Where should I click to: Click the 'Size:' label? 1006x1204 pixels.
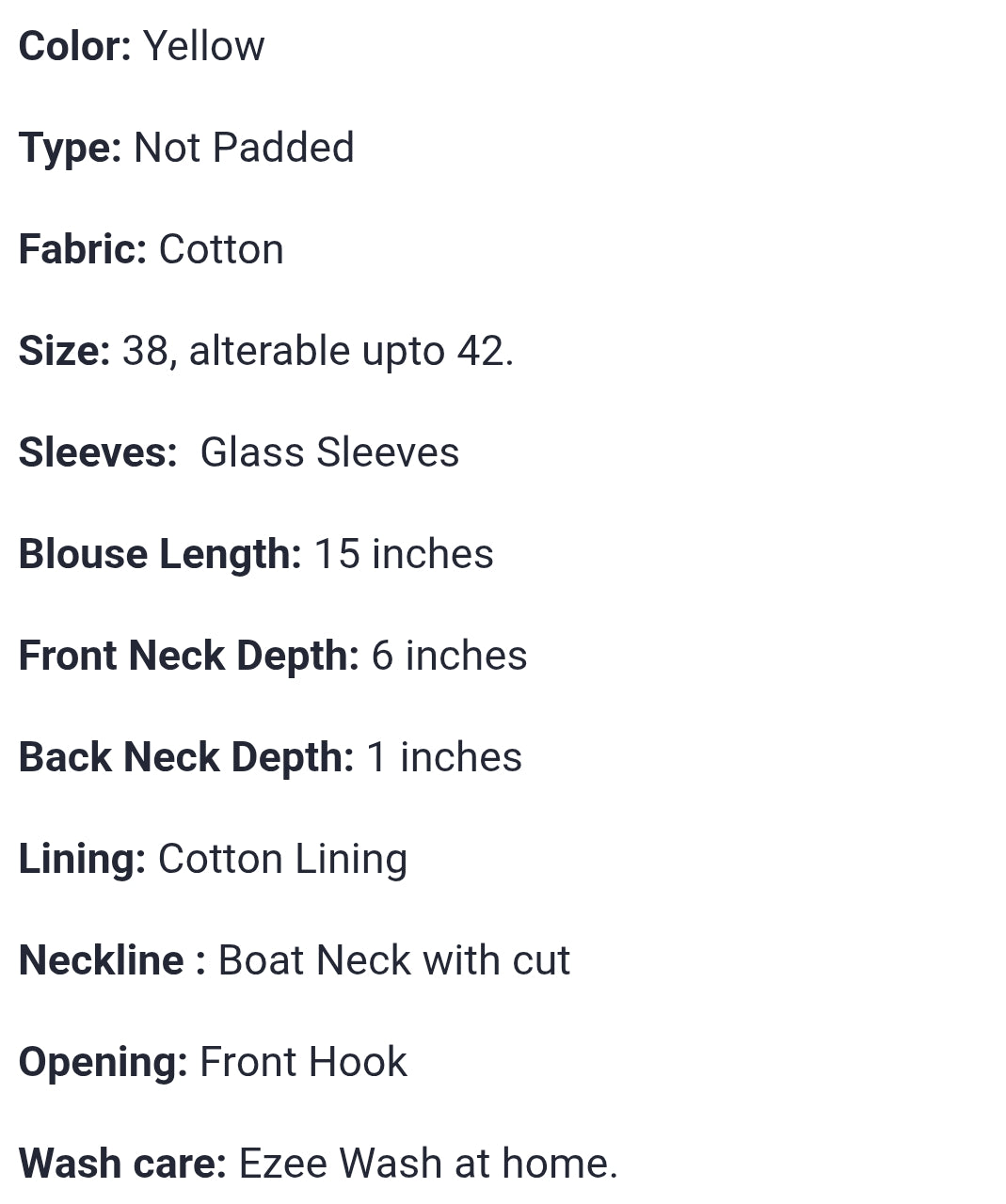[65, 351]
